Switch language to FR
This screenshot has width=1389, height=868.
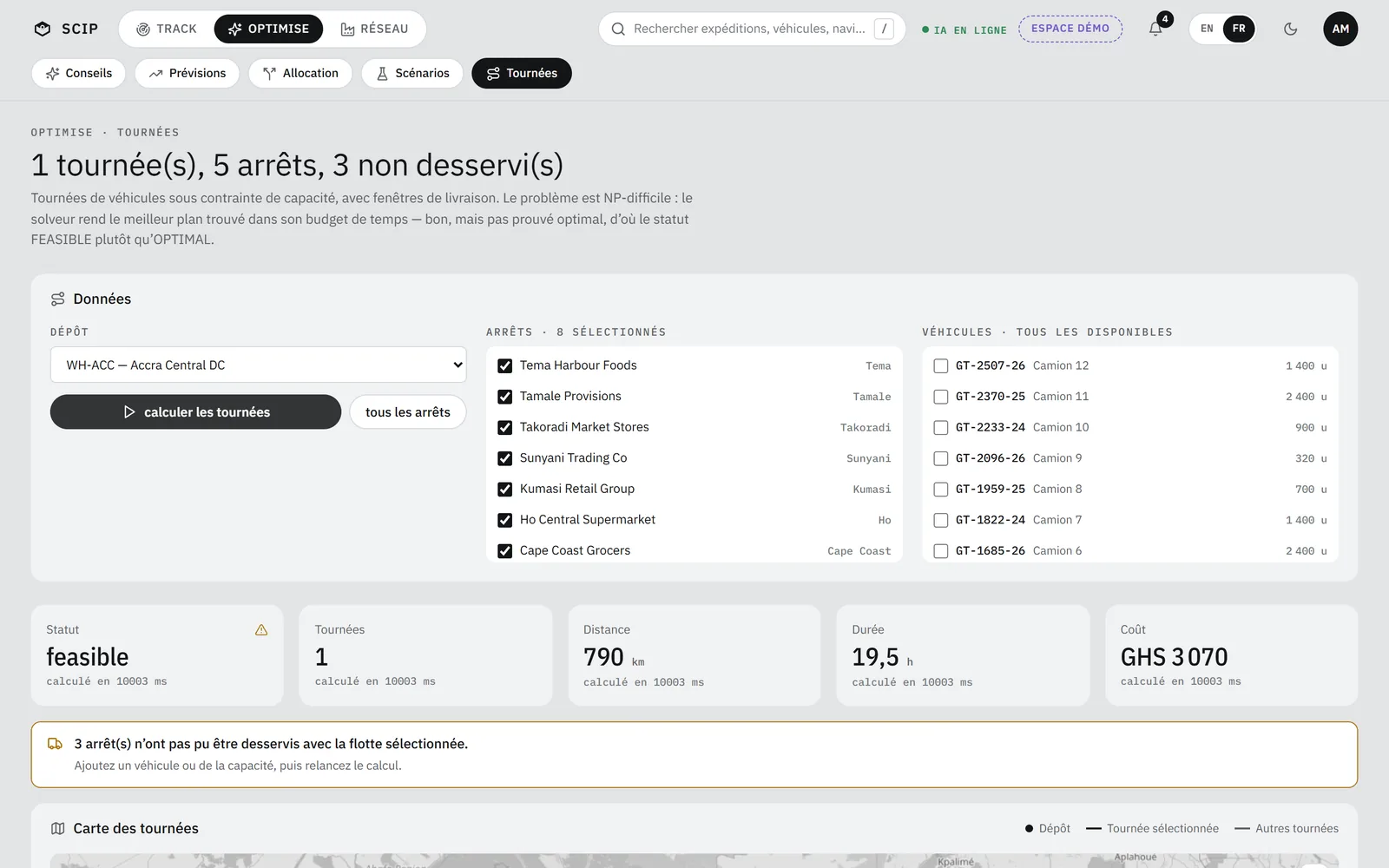click(x=1239, y=29)
